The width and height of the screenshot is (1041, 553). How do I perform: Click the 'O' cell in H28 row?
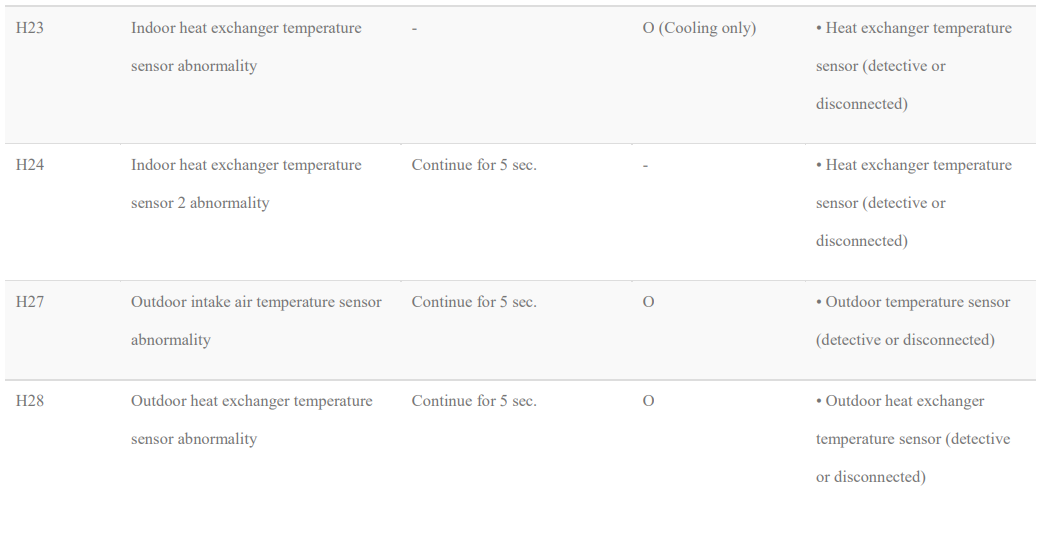tap(649, 401)
